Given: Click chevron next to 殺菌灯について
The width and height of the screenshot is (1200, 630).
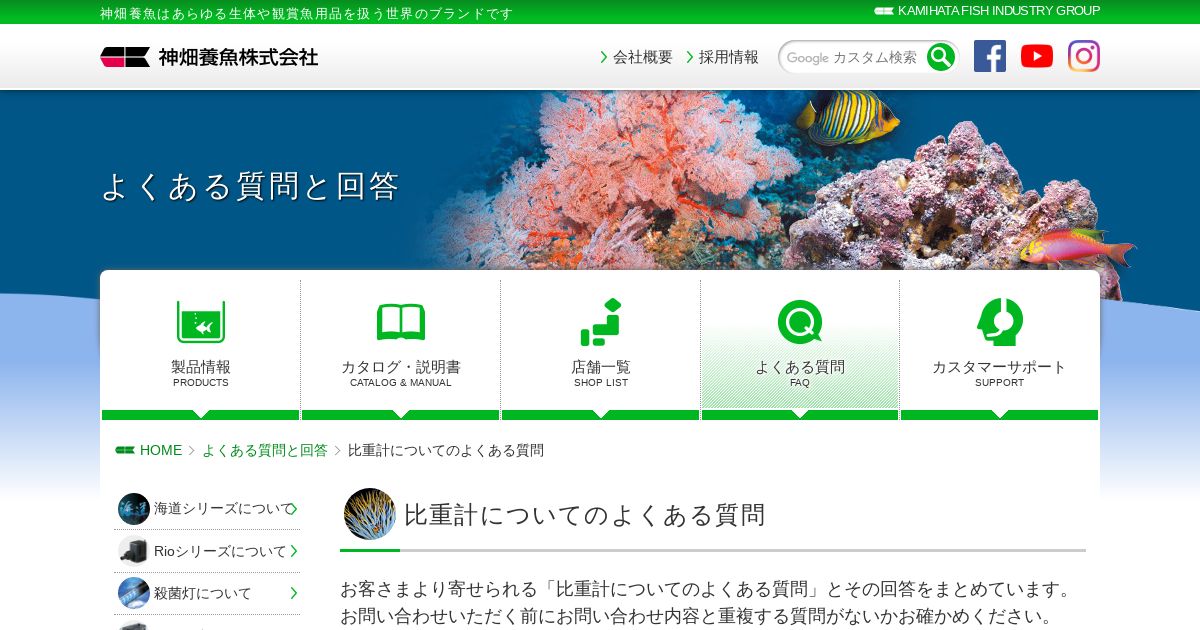Looking at the screenshot, I should tap(293, 593).
